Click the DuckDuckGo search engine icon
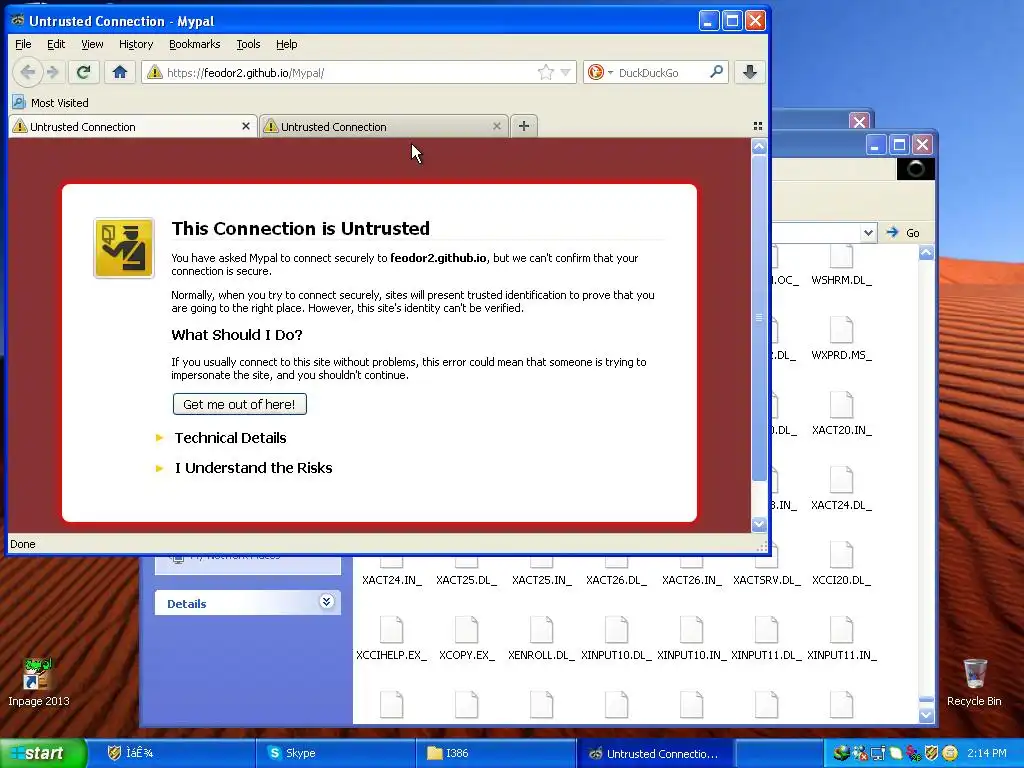Screen dimensions: 1024x768 [596, 72]
